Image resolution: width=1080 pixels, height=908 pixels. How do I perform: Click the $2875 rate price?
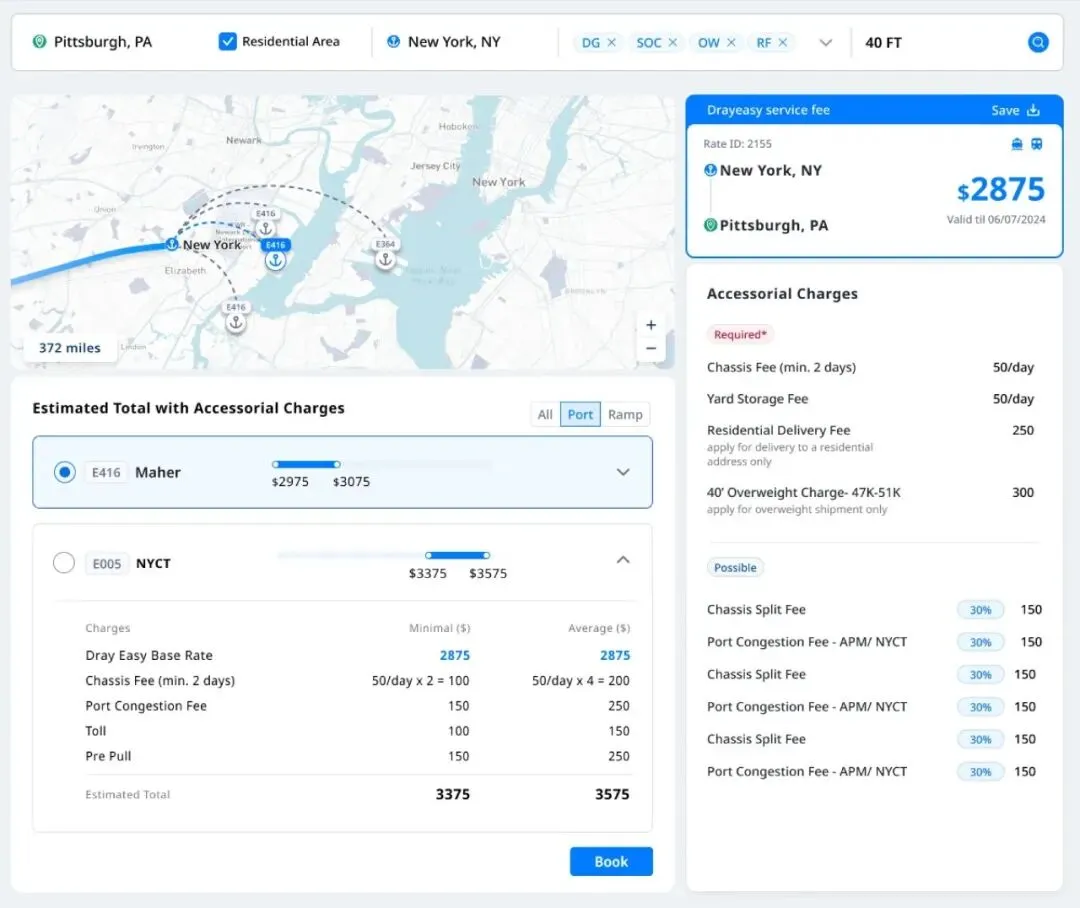click(x=1000, y=189)
